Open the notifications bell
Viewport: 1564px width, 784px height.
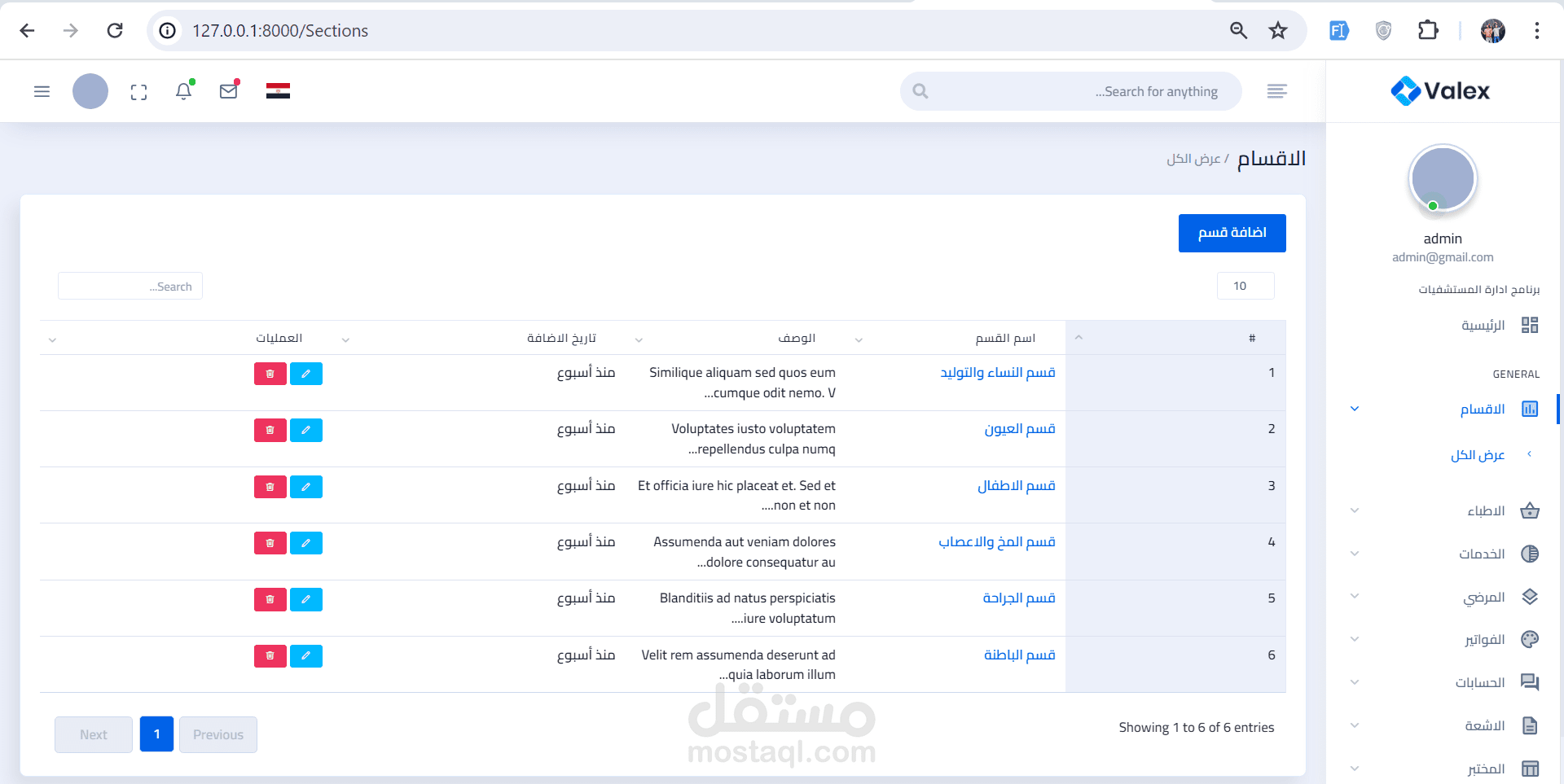coord(184,90)
